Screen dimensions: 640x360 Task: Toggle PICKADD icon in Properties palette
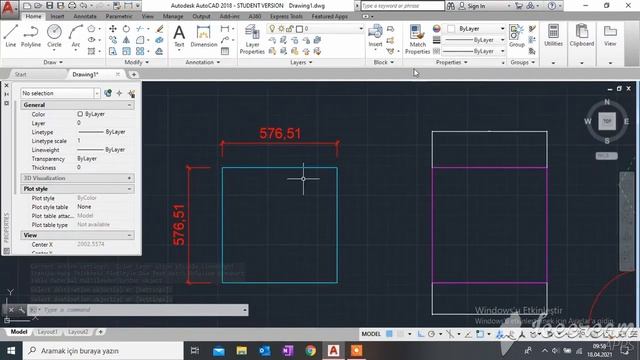click(x=108, y=93)
